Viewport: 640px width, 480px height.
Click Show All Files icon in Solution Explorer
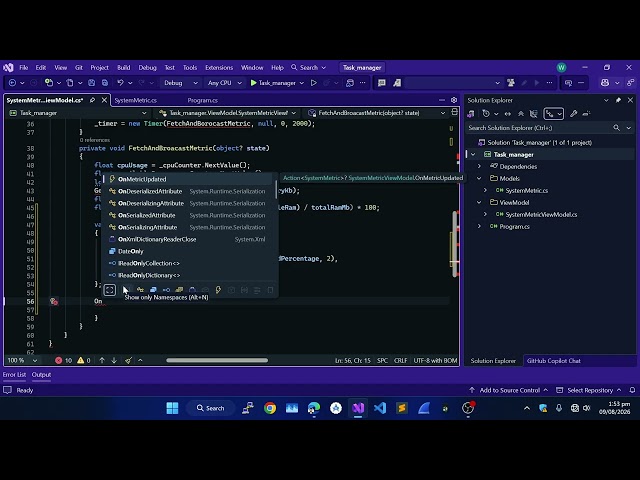click(x=533, y=114)
